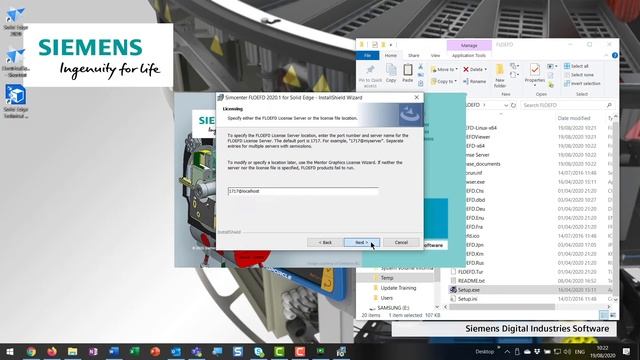Viewport: 640px width, 360px height.
Task: Open the Copy to dropdown
Action: click(x=444, y=82)
